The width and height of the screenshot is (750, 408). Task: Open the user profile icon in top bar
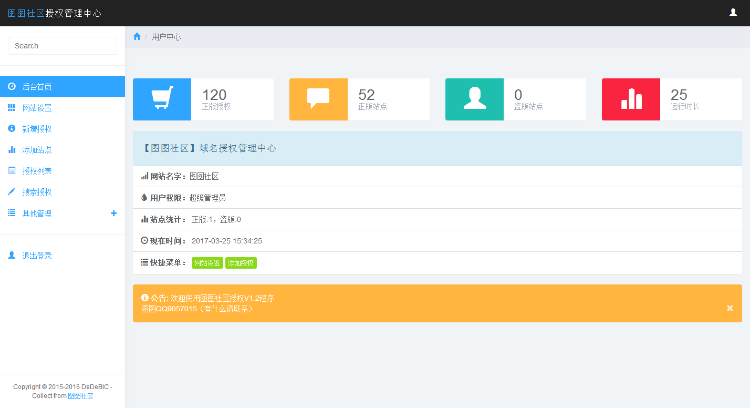tap(733, 12)
